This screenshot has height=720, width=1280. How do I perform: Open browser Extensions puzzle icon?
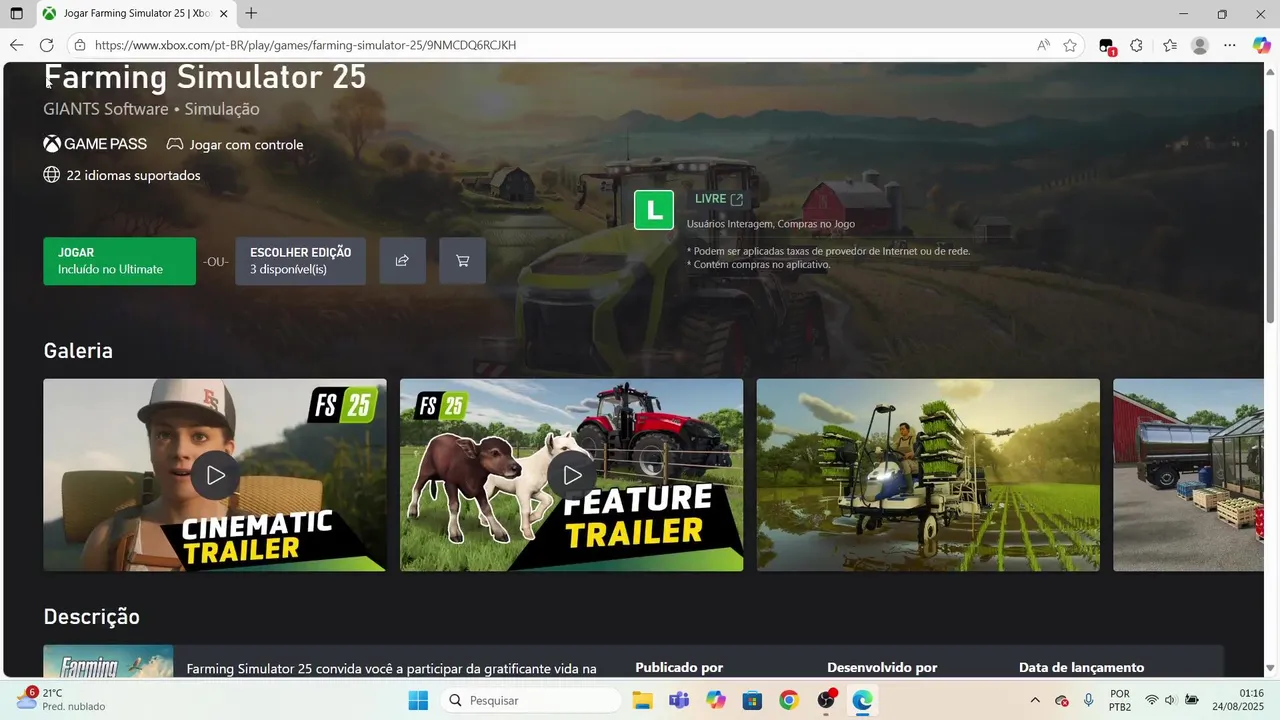pos(1137,45)
